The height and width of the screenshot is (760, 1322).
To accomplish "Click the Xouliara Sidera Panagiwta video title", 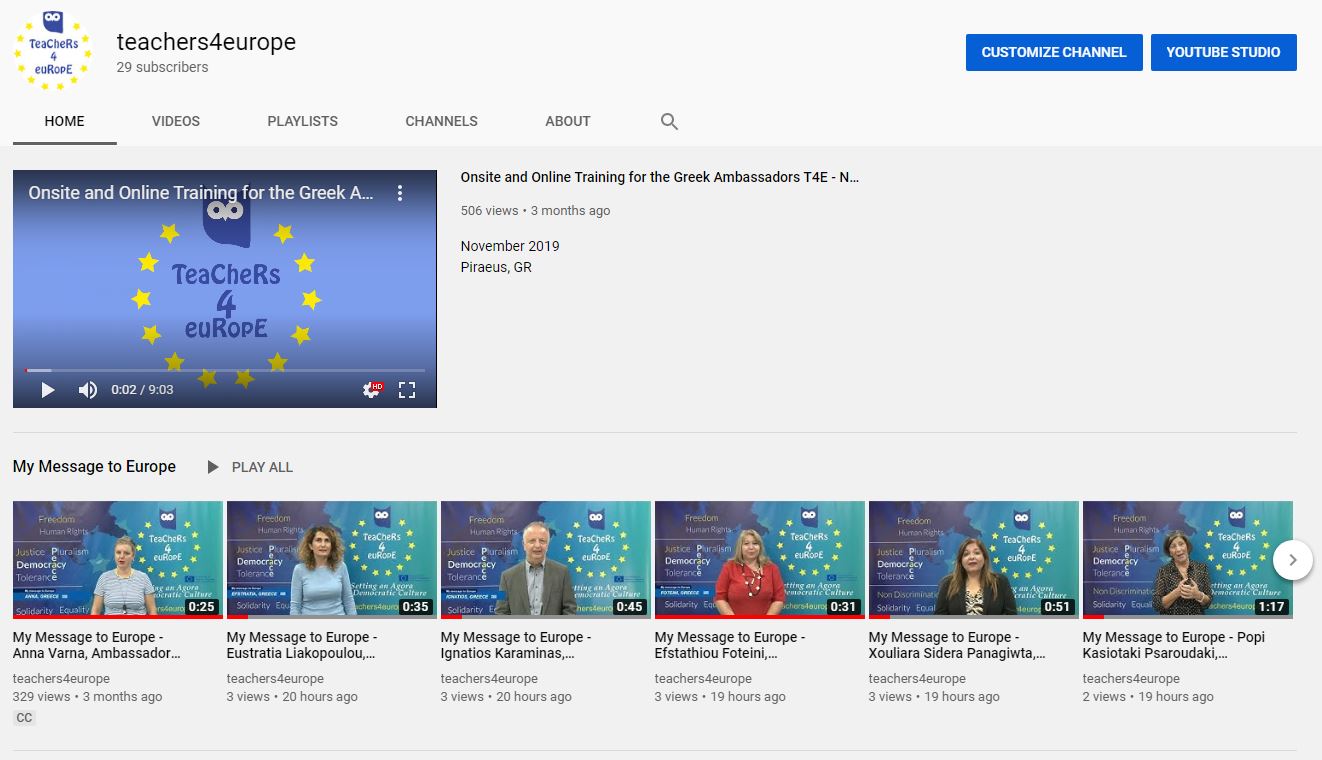I will click(958, 645).
